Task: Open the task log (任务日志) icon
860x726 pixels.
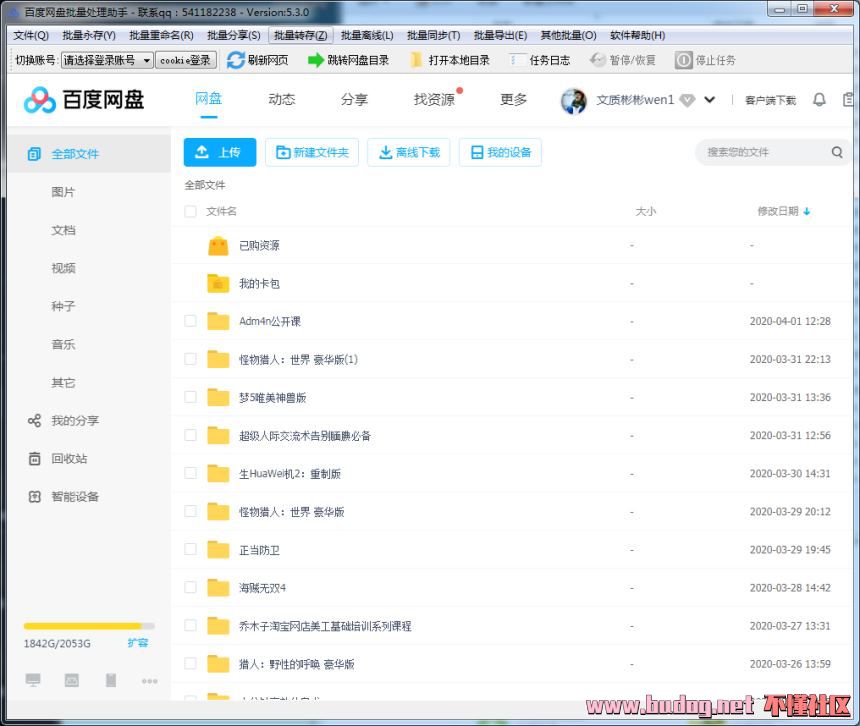Action: (x=517, y=60)
